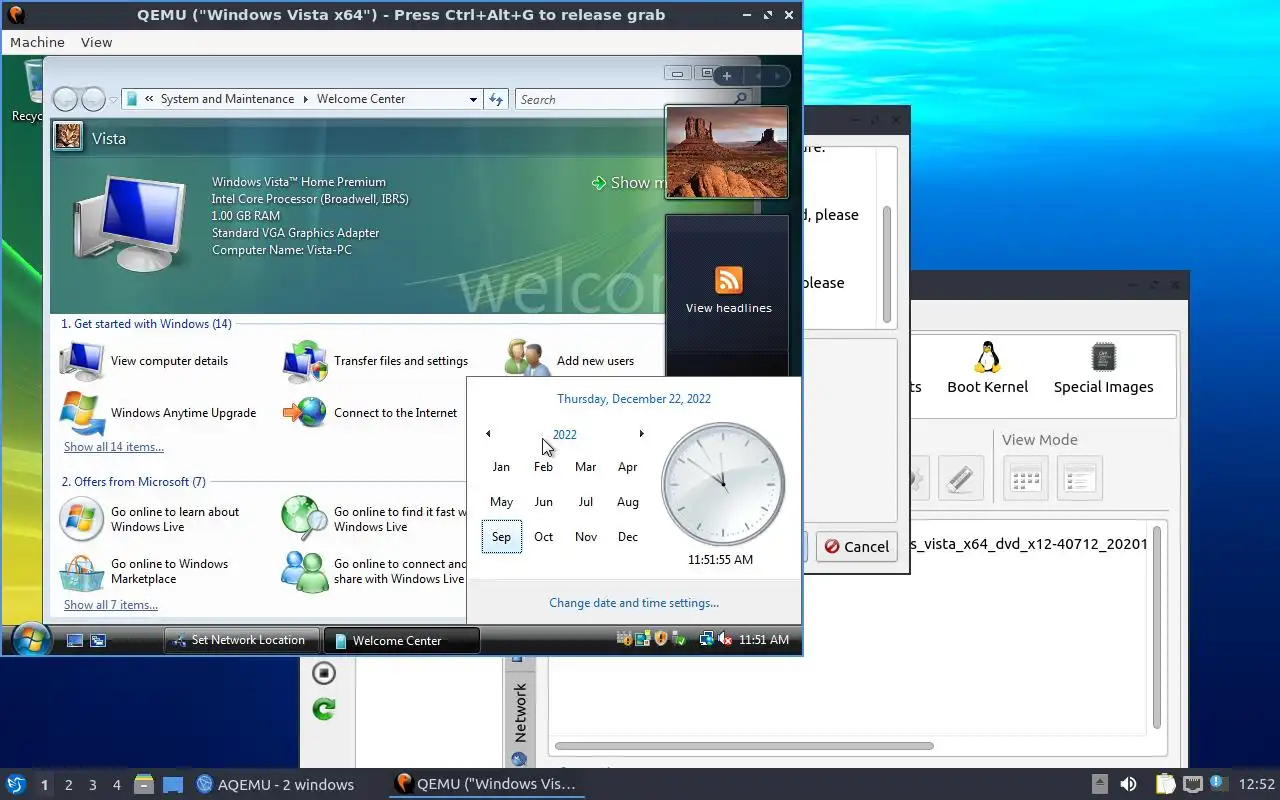
Task: Click the AQEMU file list vertical scrollbar
Action: [1158, 629]
